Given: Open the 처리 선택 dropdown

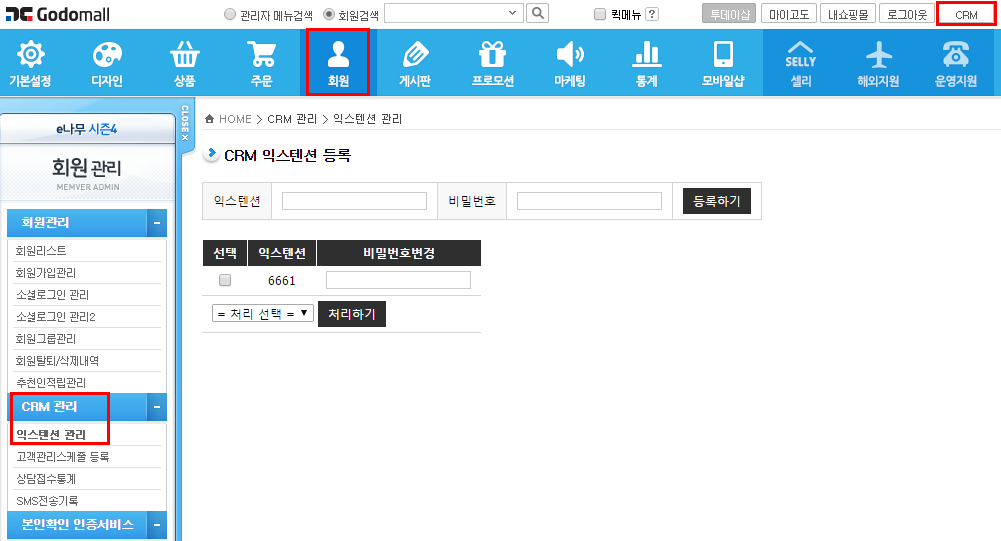Looking at the screenshot, I should (262, 314).
